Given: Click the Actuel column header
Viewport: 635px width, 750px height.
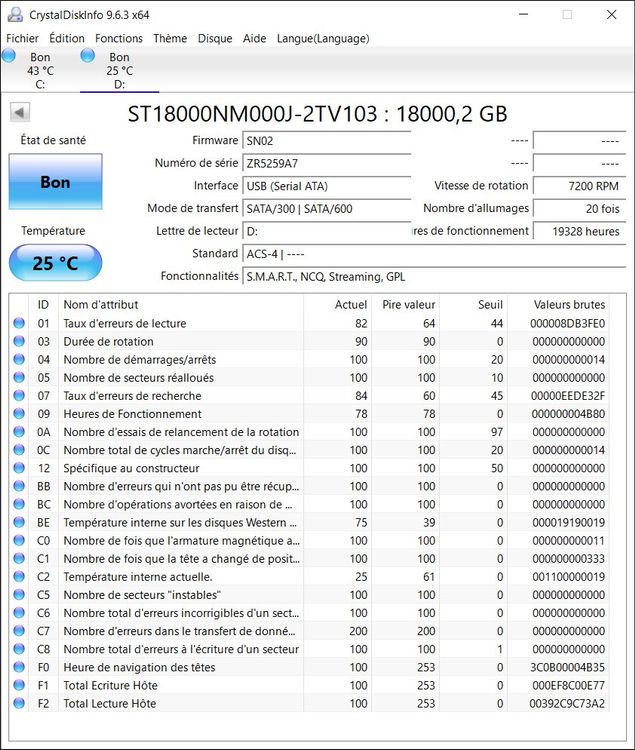Looking at the screenshot, I should 338,304.
